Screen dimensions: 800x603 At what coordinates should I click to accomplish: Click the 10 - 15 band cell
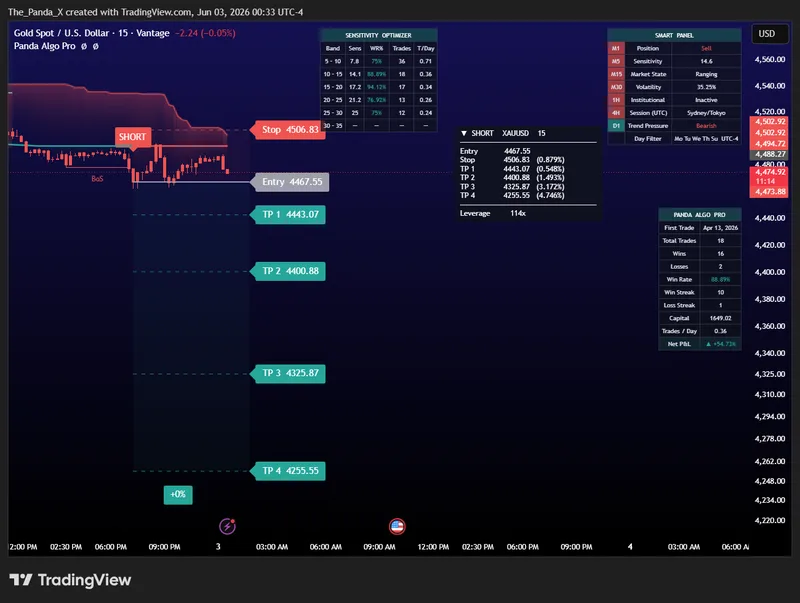pyautogui.click(x=333, y=74)
